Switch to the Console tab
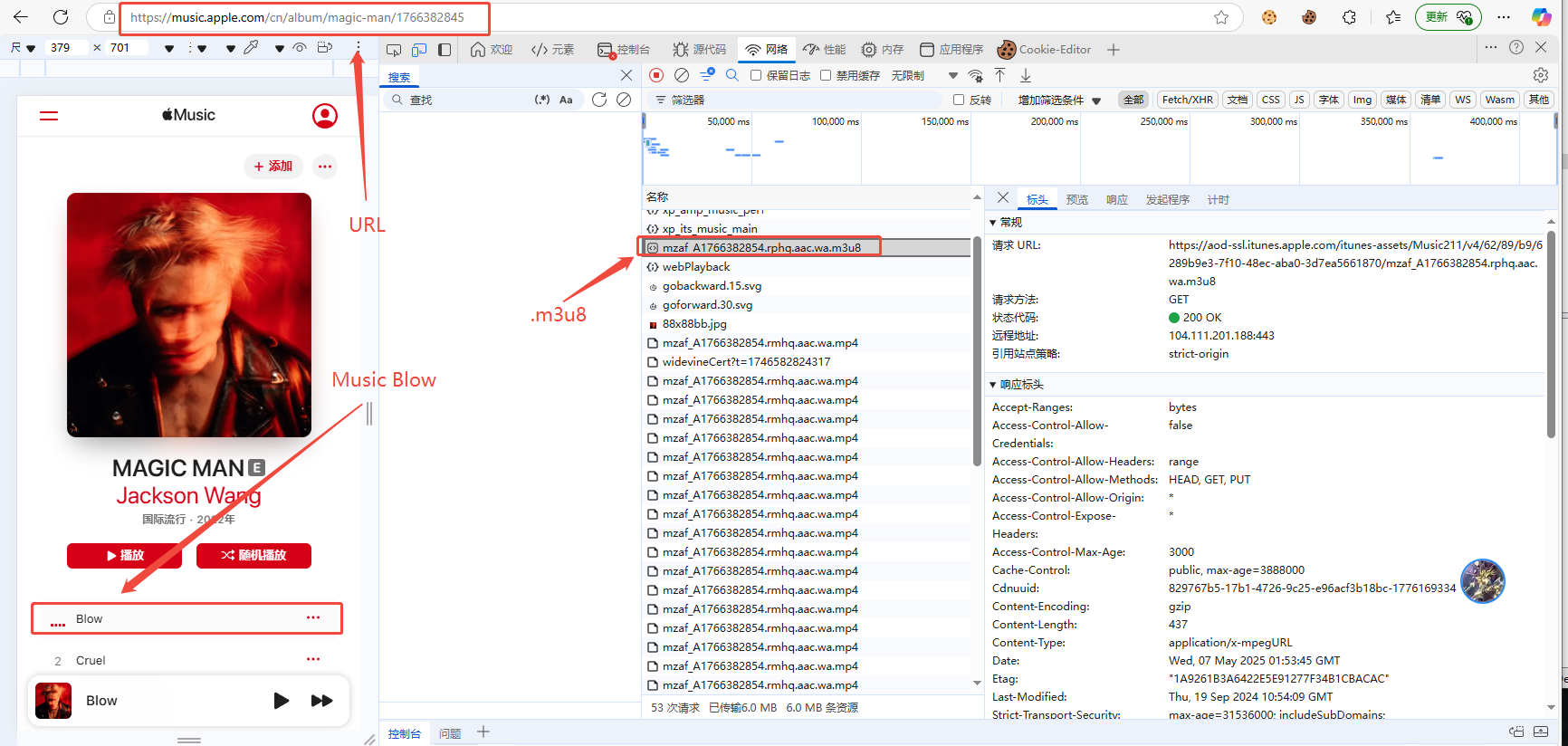Viewport: 1568px width, 746px height. coord(624,50)
